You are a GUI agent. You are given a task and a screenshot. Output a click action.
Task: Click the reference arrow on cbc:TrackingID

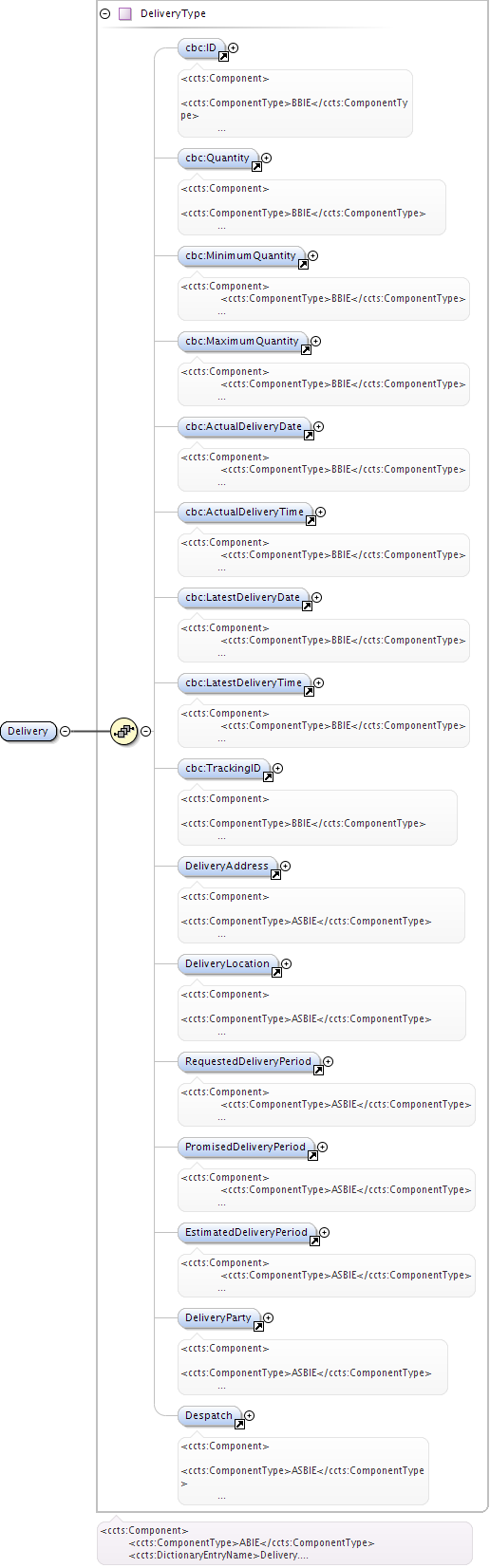tap(268, 776)
